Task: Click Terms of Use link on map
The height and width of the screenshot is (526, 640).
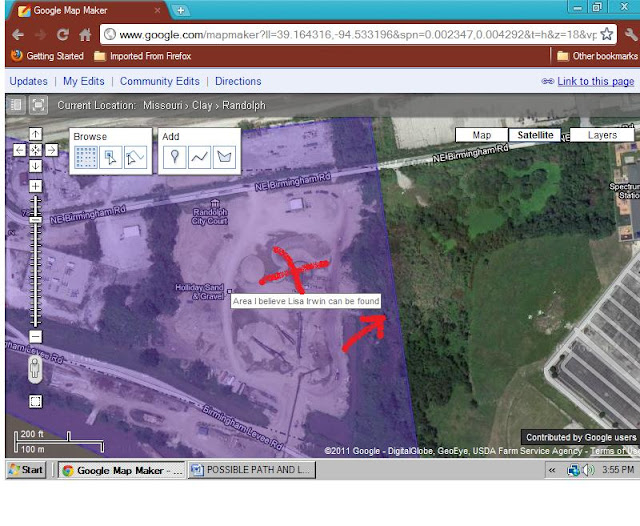Action: 615,451
